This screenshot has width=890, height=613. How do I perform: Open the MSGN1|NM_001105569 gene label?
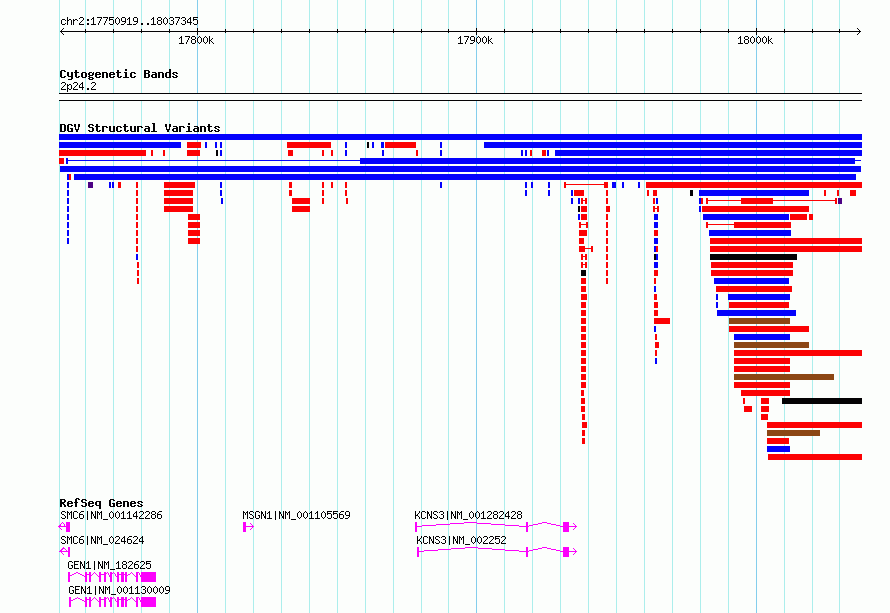[296, 515]
